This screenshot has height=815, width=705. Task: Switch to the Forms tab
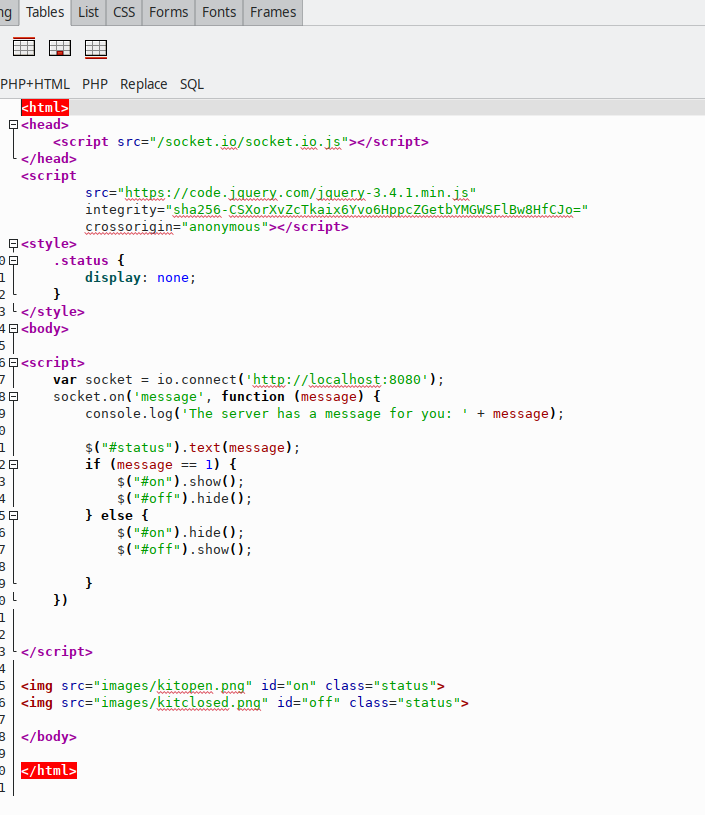click(x=168, y=12)
